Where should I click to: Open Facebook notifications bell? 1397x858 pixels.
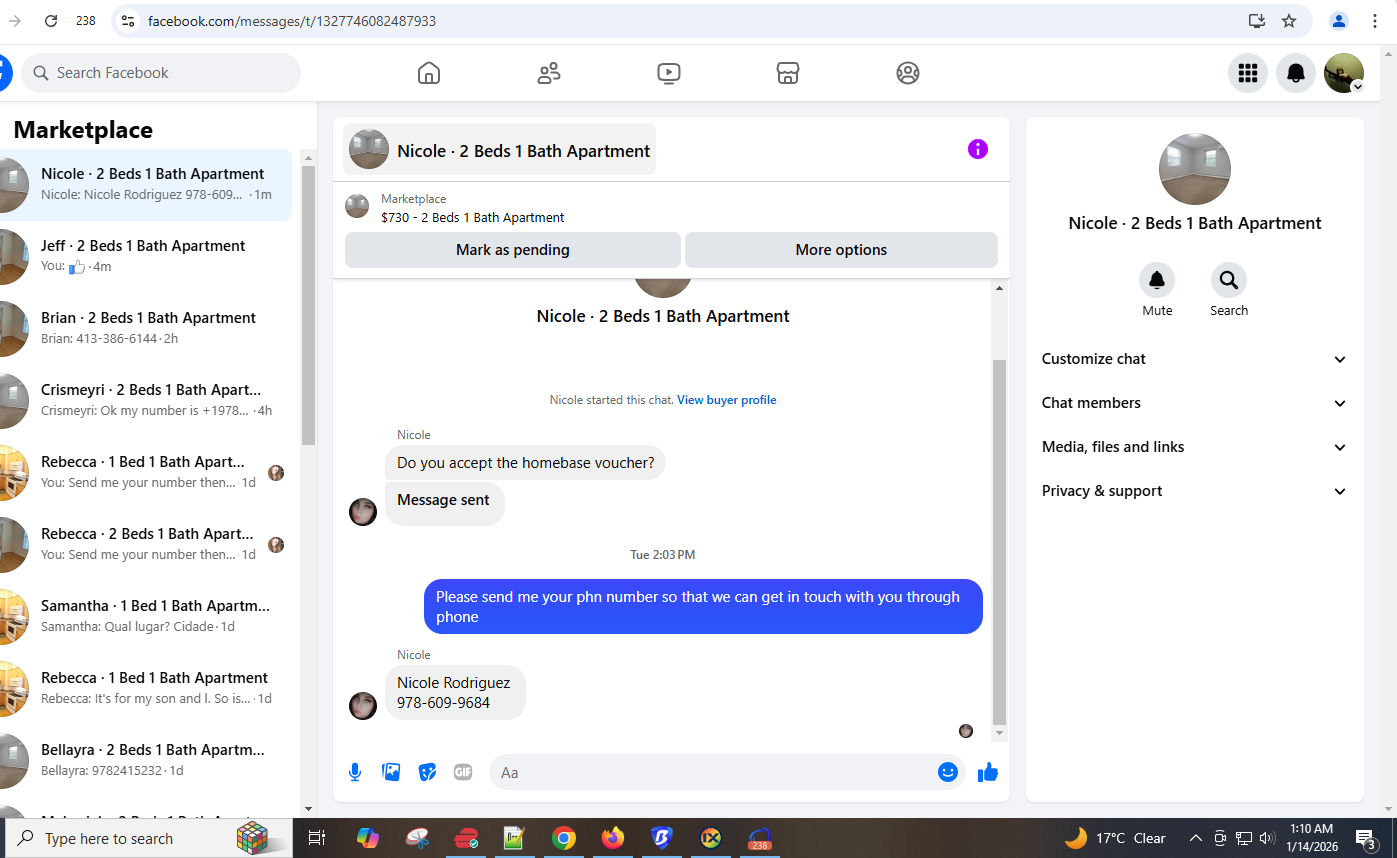(x=1296, y=73)
